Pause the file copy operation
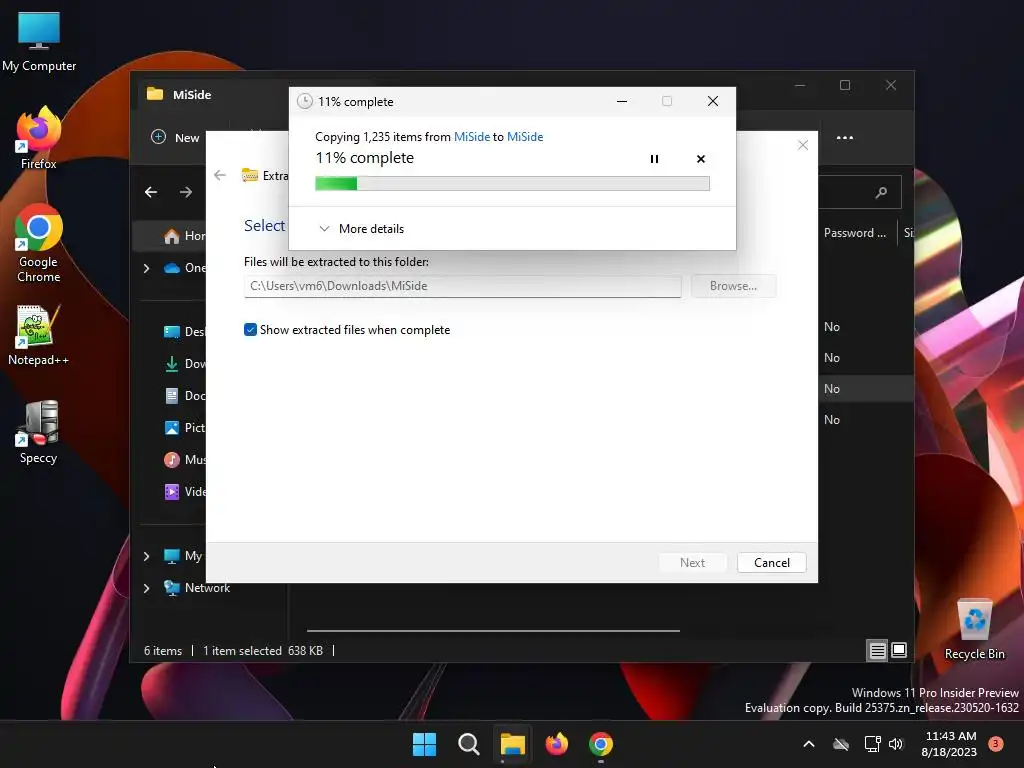The width and height of the screenshot is (1024, 768). [654, 159]
